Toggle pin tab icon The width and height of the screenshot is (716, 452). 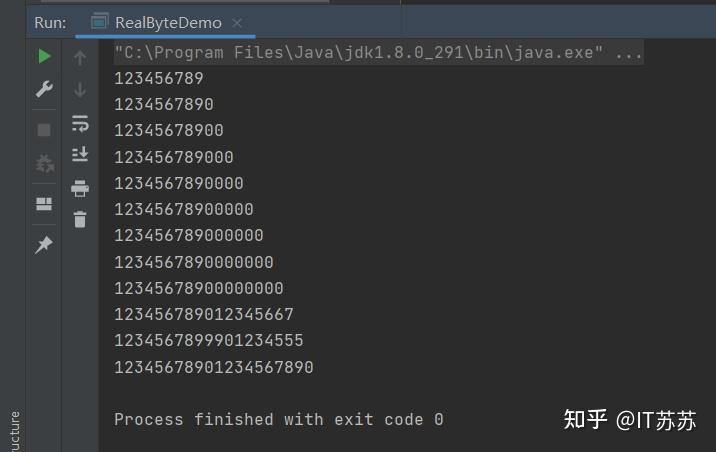tap(44, 245)
